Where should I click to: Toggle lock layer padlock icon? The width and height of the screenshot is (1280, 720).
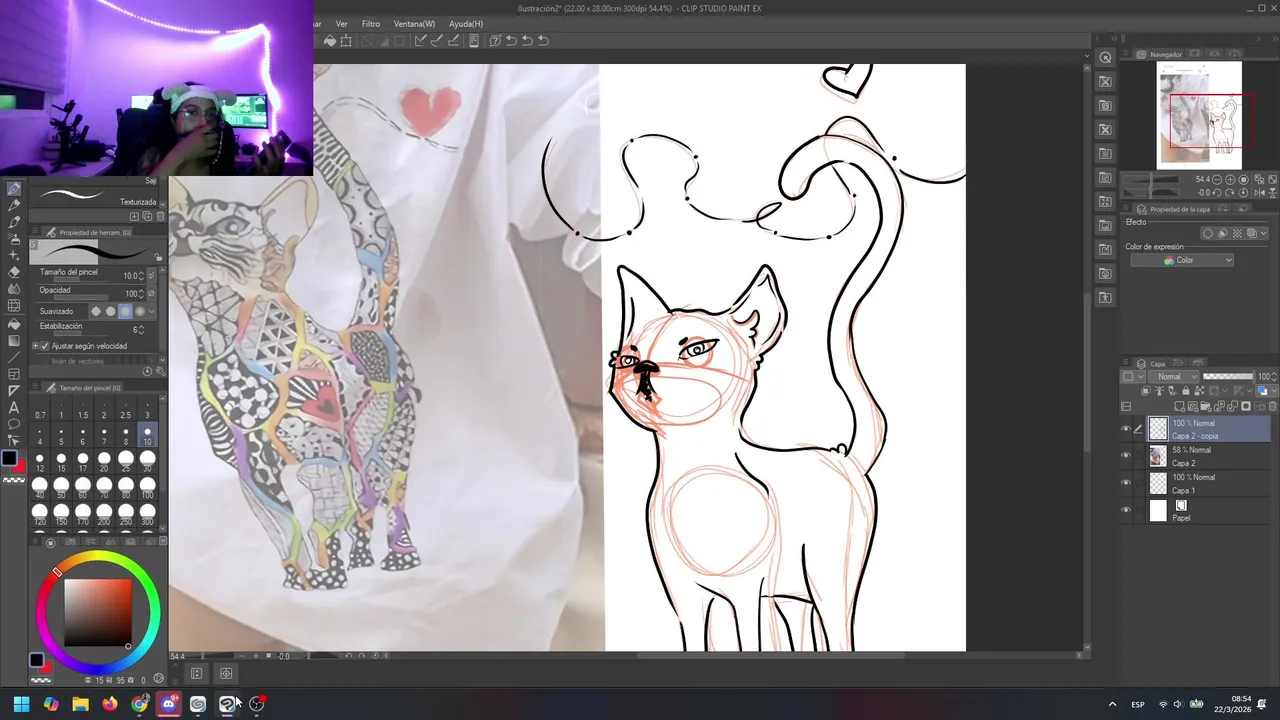1186,391
